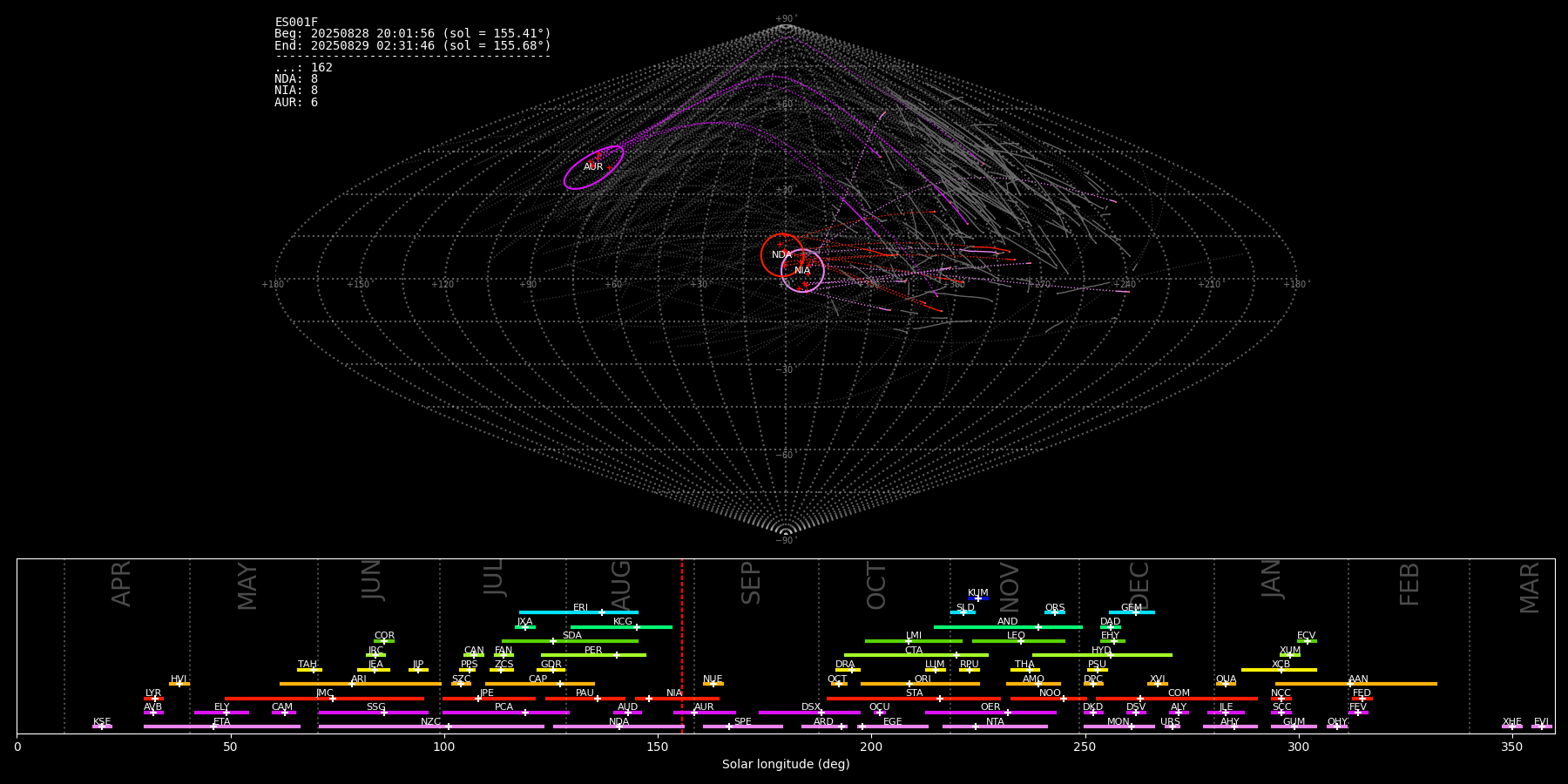
Task: Click the NUE shower label in timeline
Action: pos(713,679)
